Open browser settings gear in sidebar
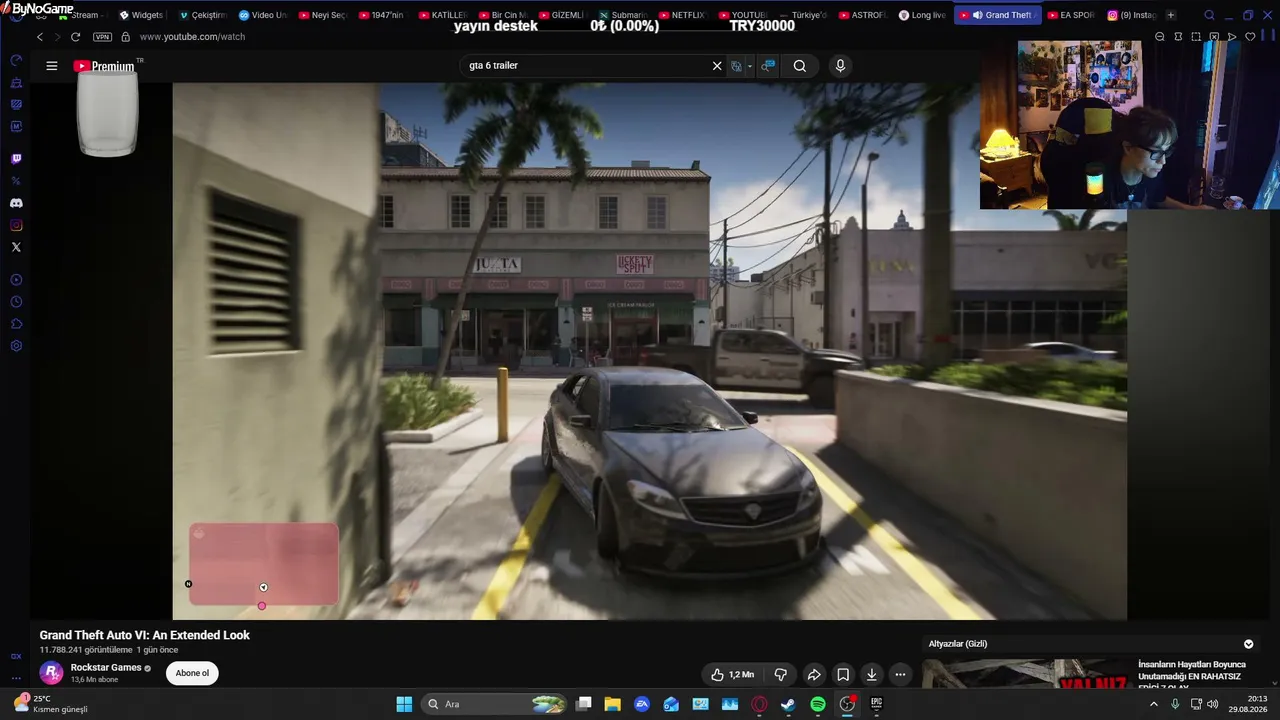Viewport: 1280px width, 720px height. pyautogui.click(x=16, y=346)
